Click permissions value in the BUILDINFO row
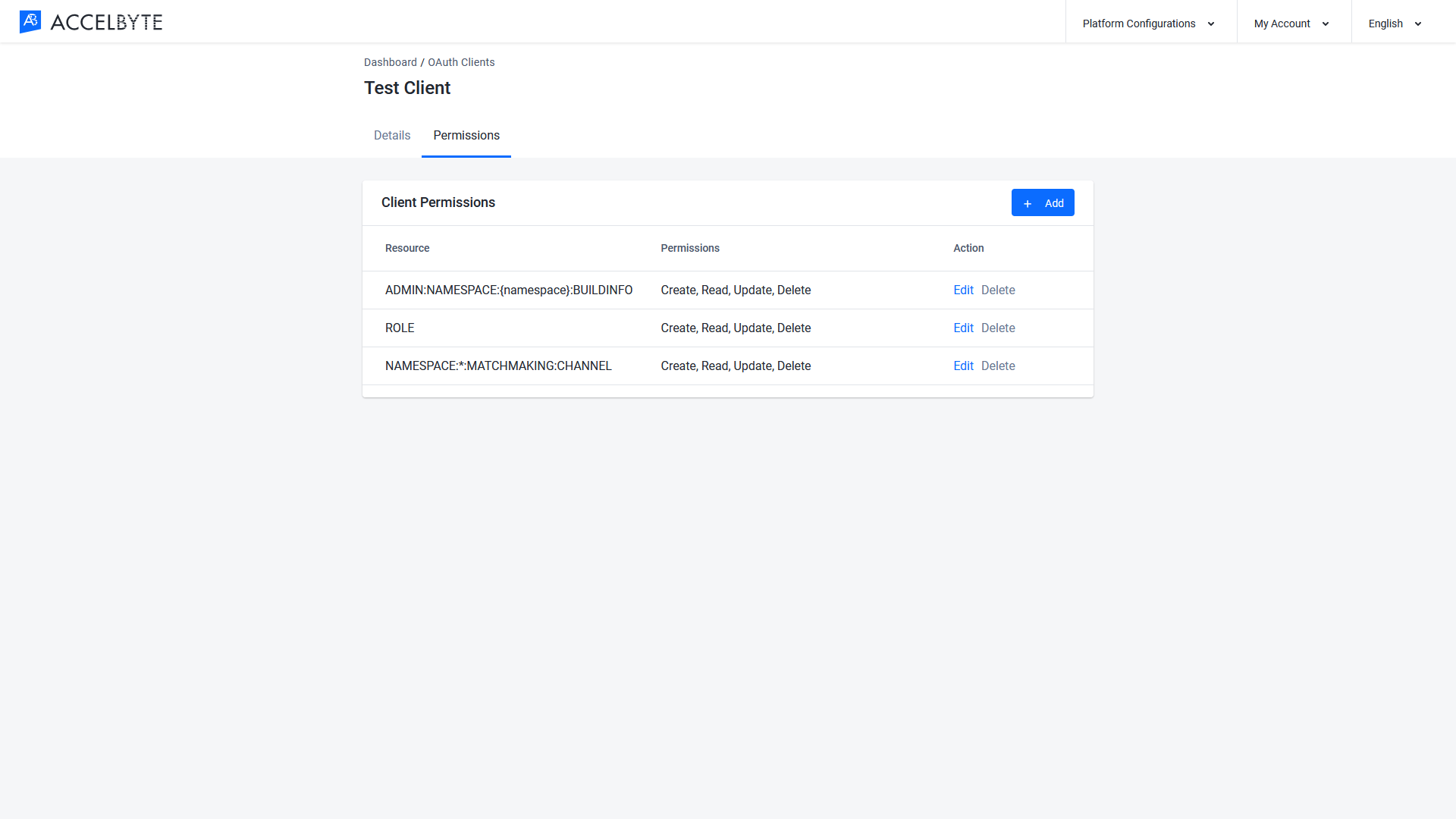Image resolution: width=1456 pixels, height=819 pixels. click(x=736, y=290)
